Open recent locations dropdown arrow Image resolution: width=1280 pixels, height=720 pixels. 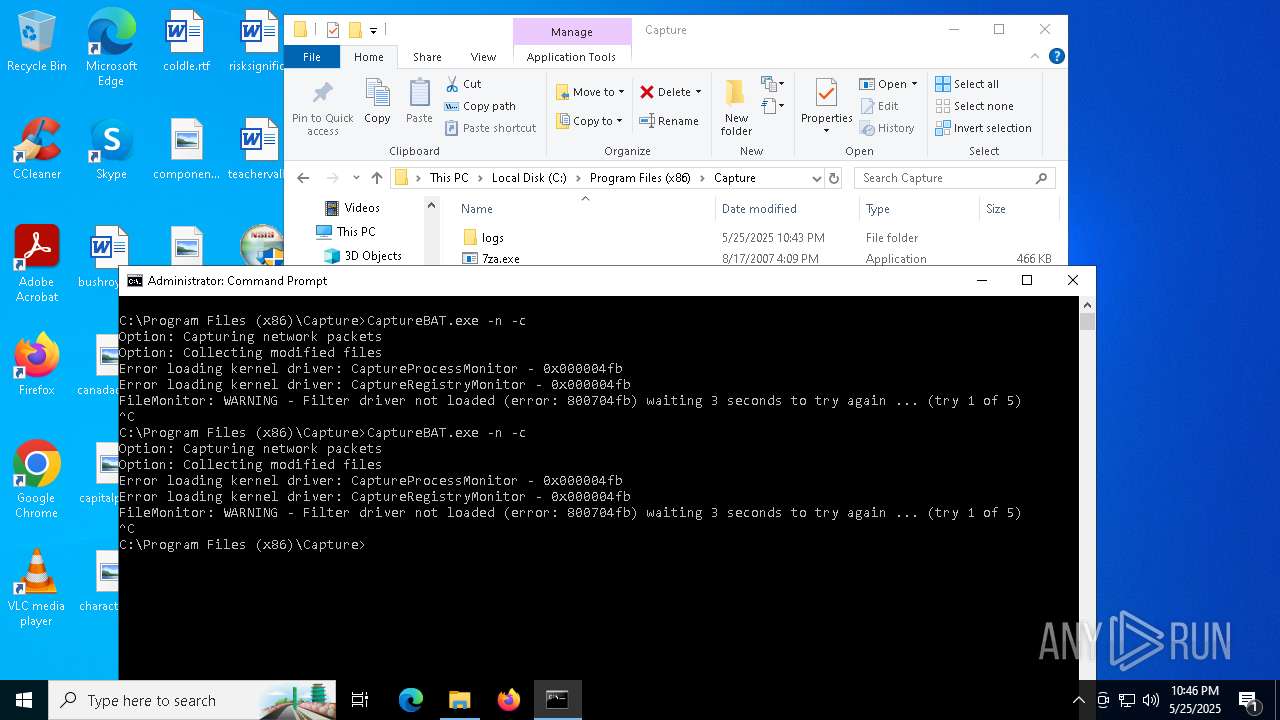tap(356, 178)
